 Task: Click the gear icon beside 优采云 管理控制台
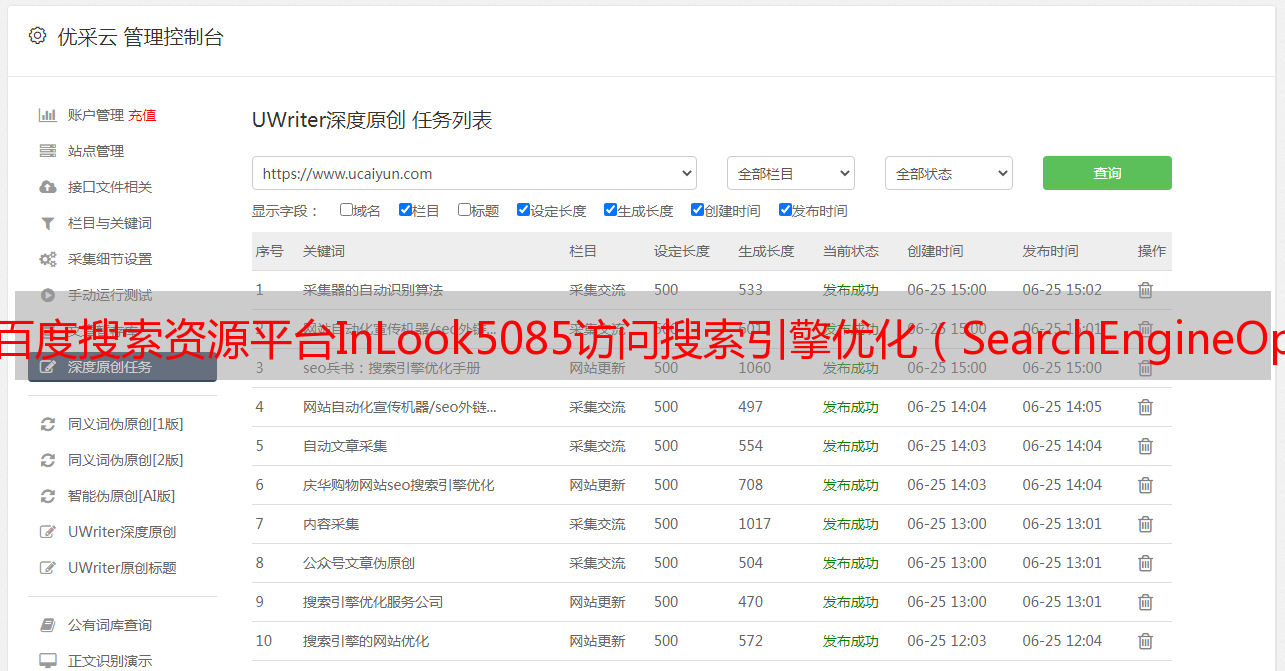[x=37, y=36]
